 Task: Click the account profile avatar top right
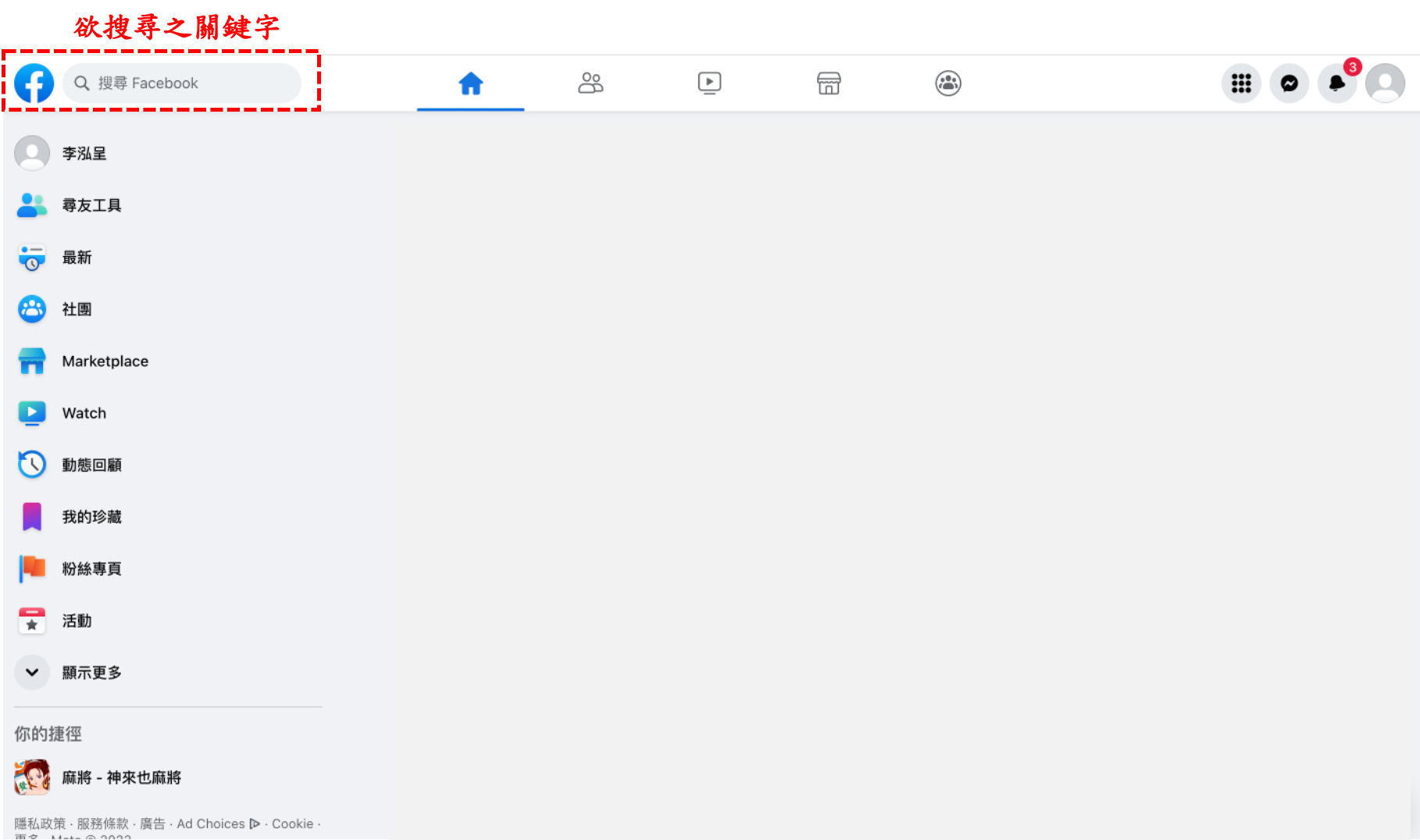(1385, 83)
